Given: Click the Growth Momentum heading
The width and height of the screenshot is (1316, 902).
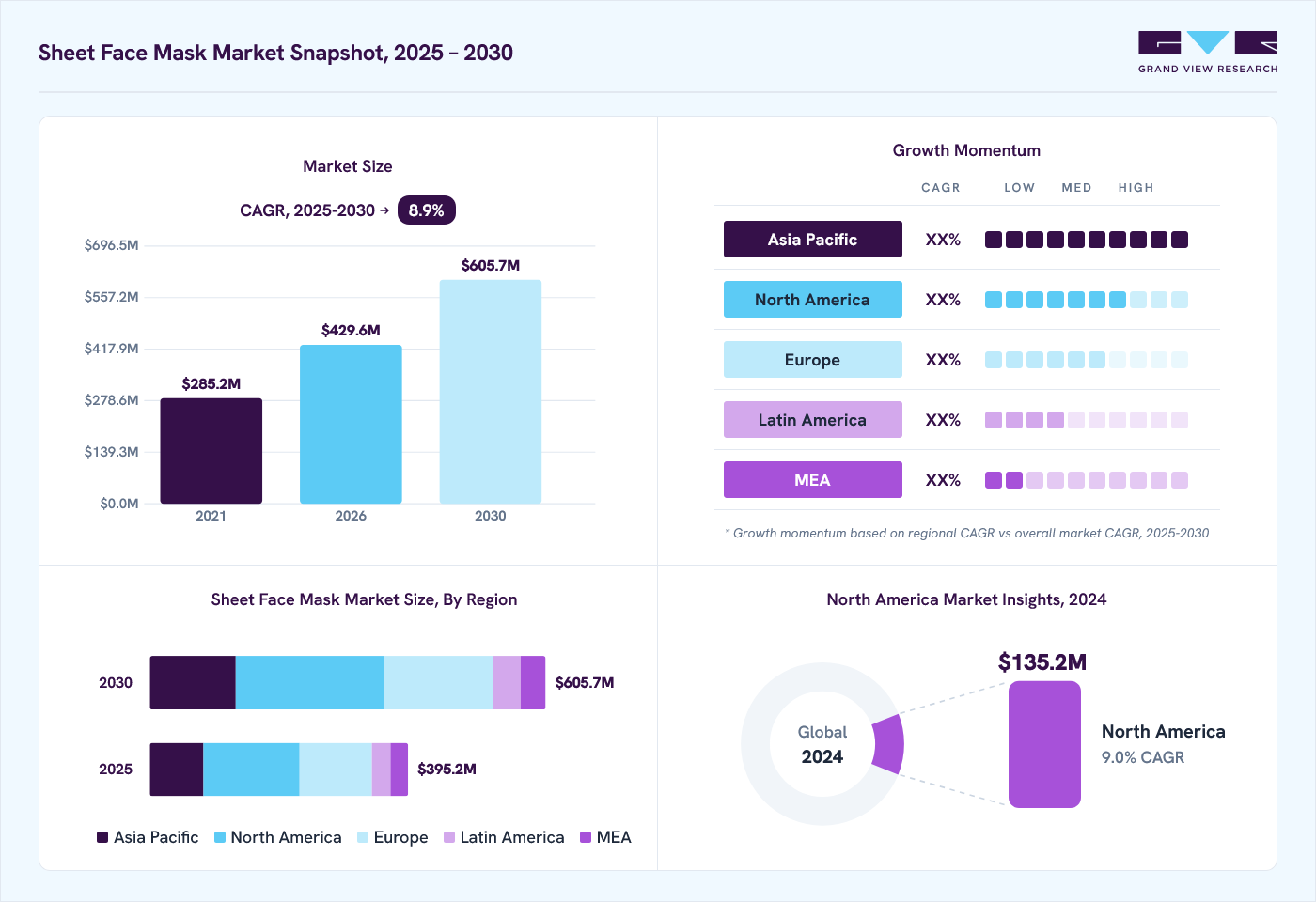Looking at the screenshot, I should 966,150.
